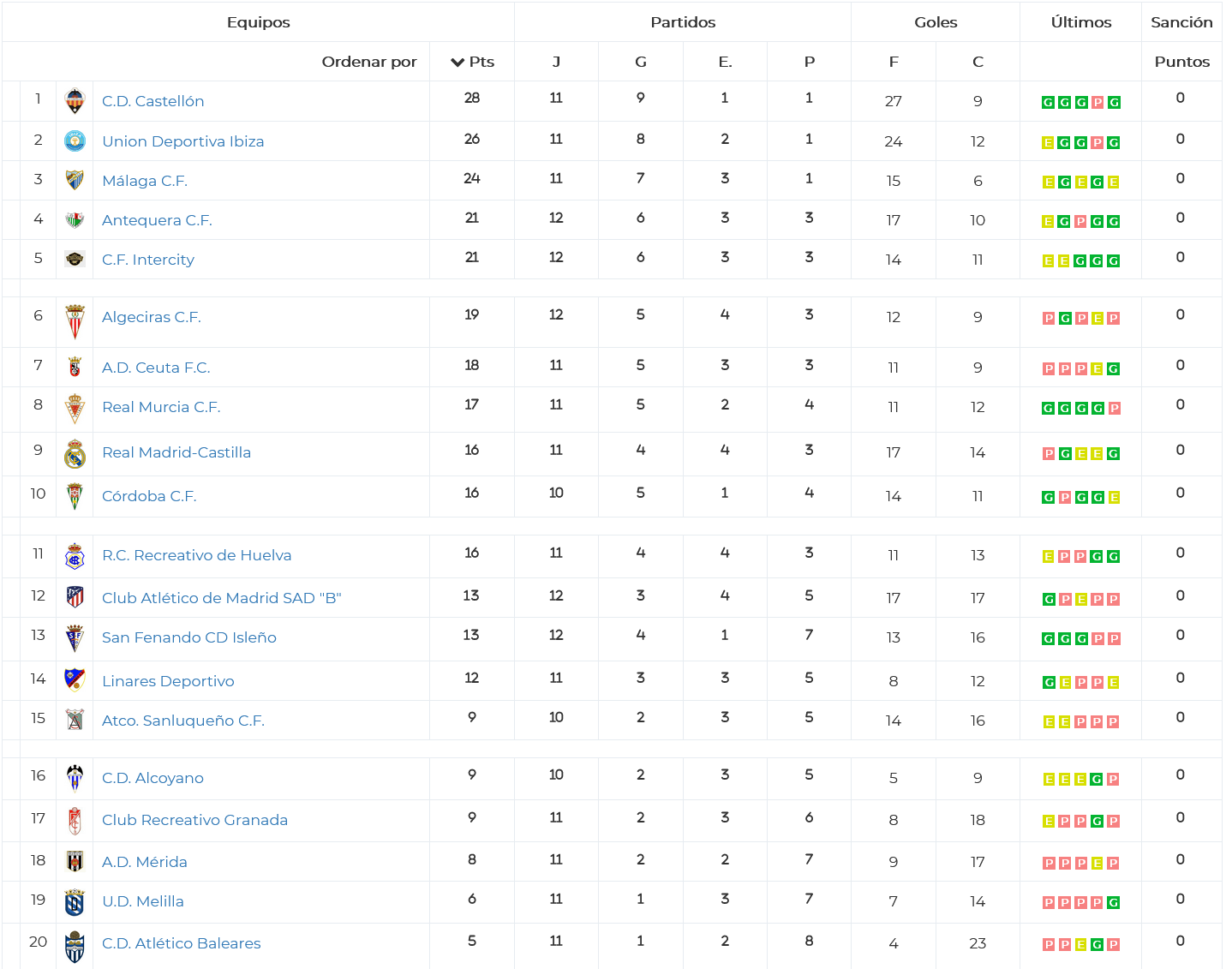Open the Real Madrid-Castilla link
Viewport: 1232px width, 969px height.
click(176, 452)
